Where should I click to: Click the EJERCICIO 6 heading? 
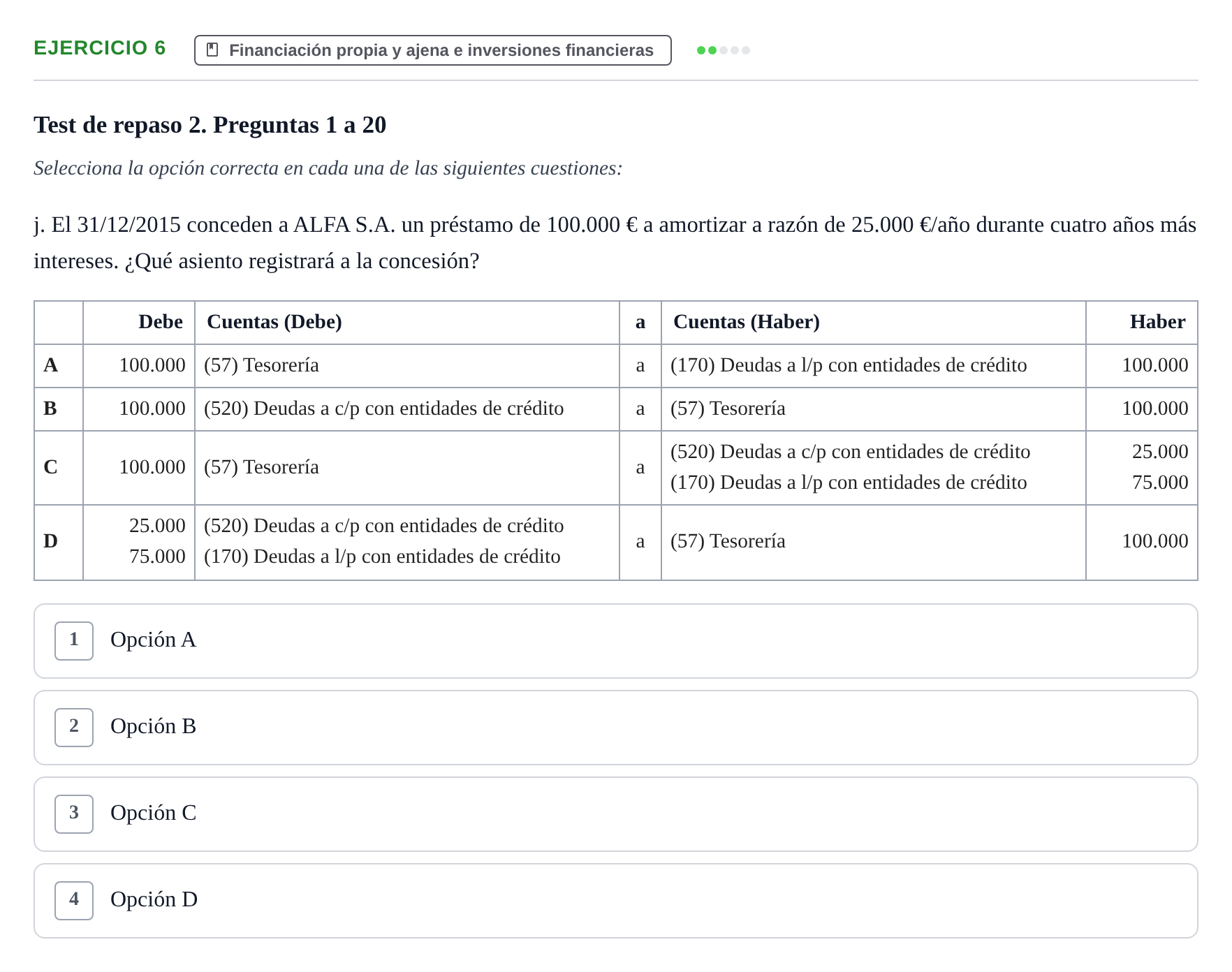[x=100, y=47]
